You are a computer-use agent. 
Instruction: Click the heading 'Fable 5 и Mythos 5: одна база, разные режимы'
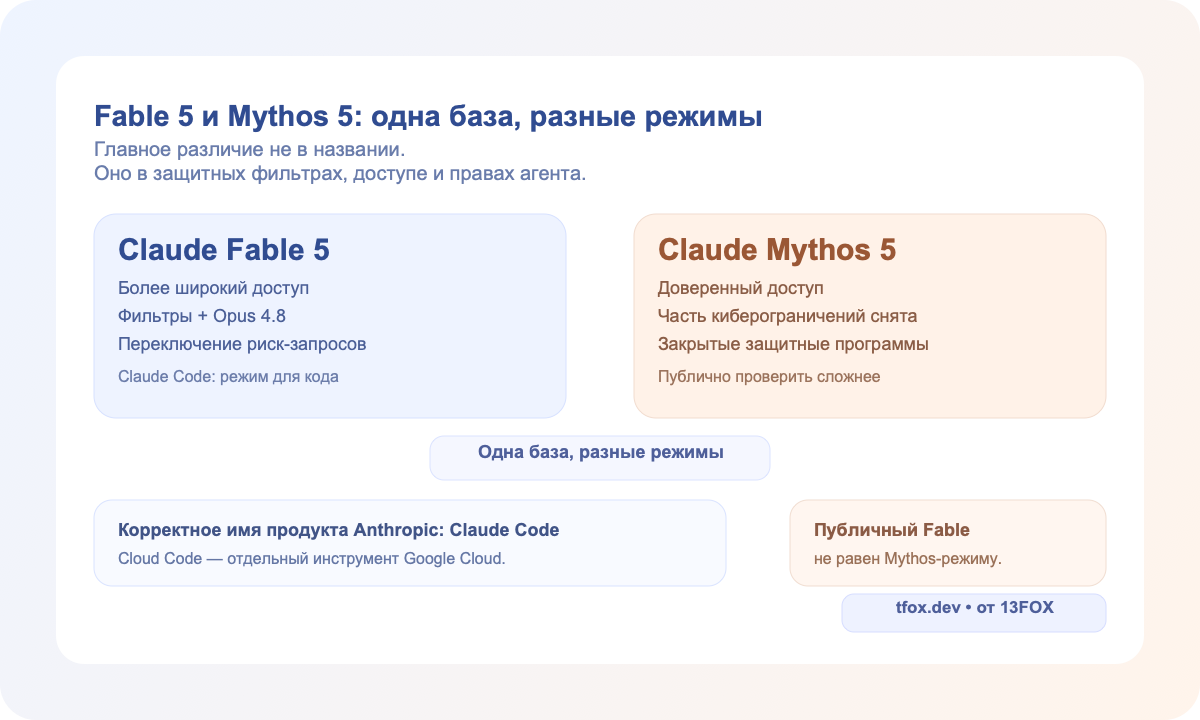pyautogui.click(x=429, y=116)
